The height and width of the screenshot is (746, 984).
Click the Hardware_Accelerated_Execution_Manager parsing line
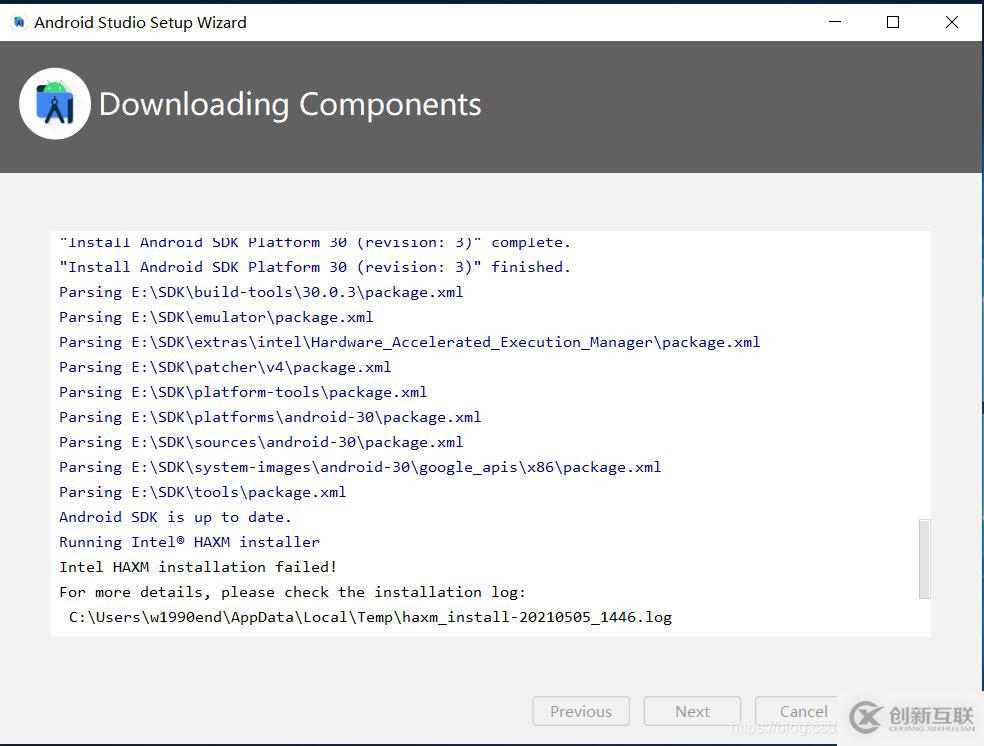coord(409,342)
